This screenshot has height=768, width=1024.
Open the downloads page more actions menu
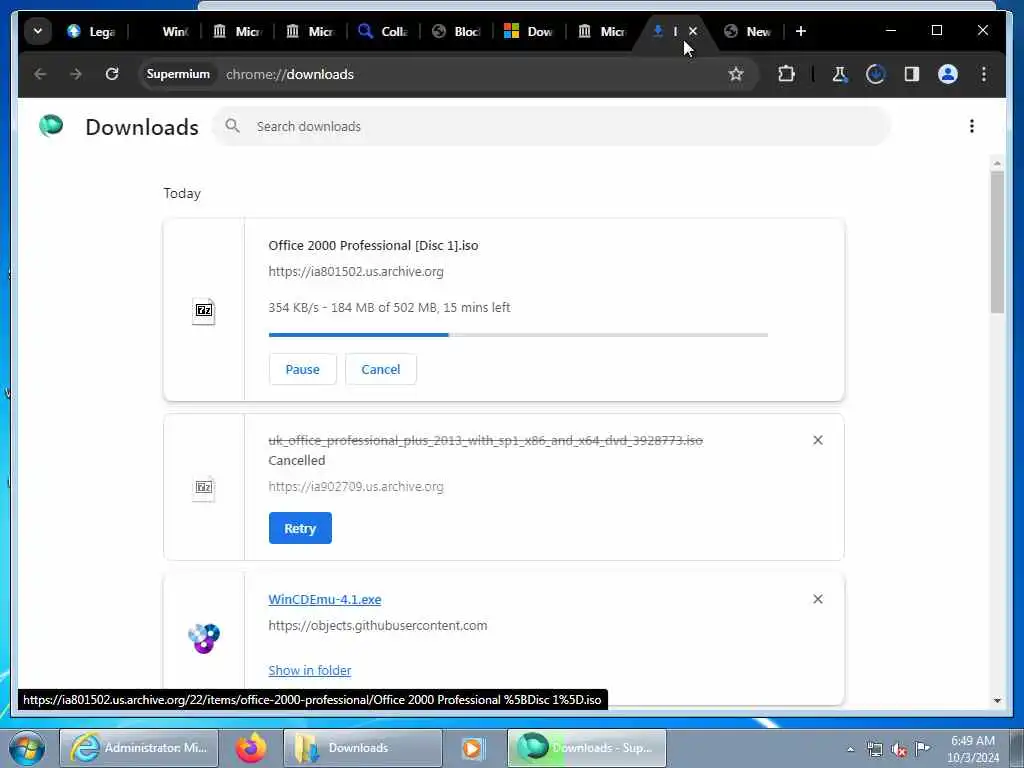coord(972,126)
